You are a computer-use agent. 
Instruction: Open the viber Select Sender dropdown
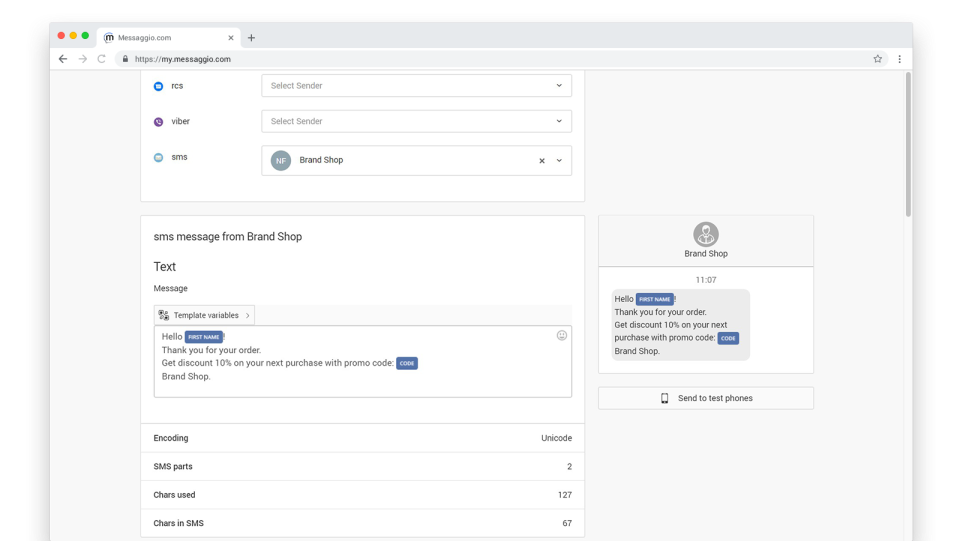pyautogui.click(x=416, y=121)
